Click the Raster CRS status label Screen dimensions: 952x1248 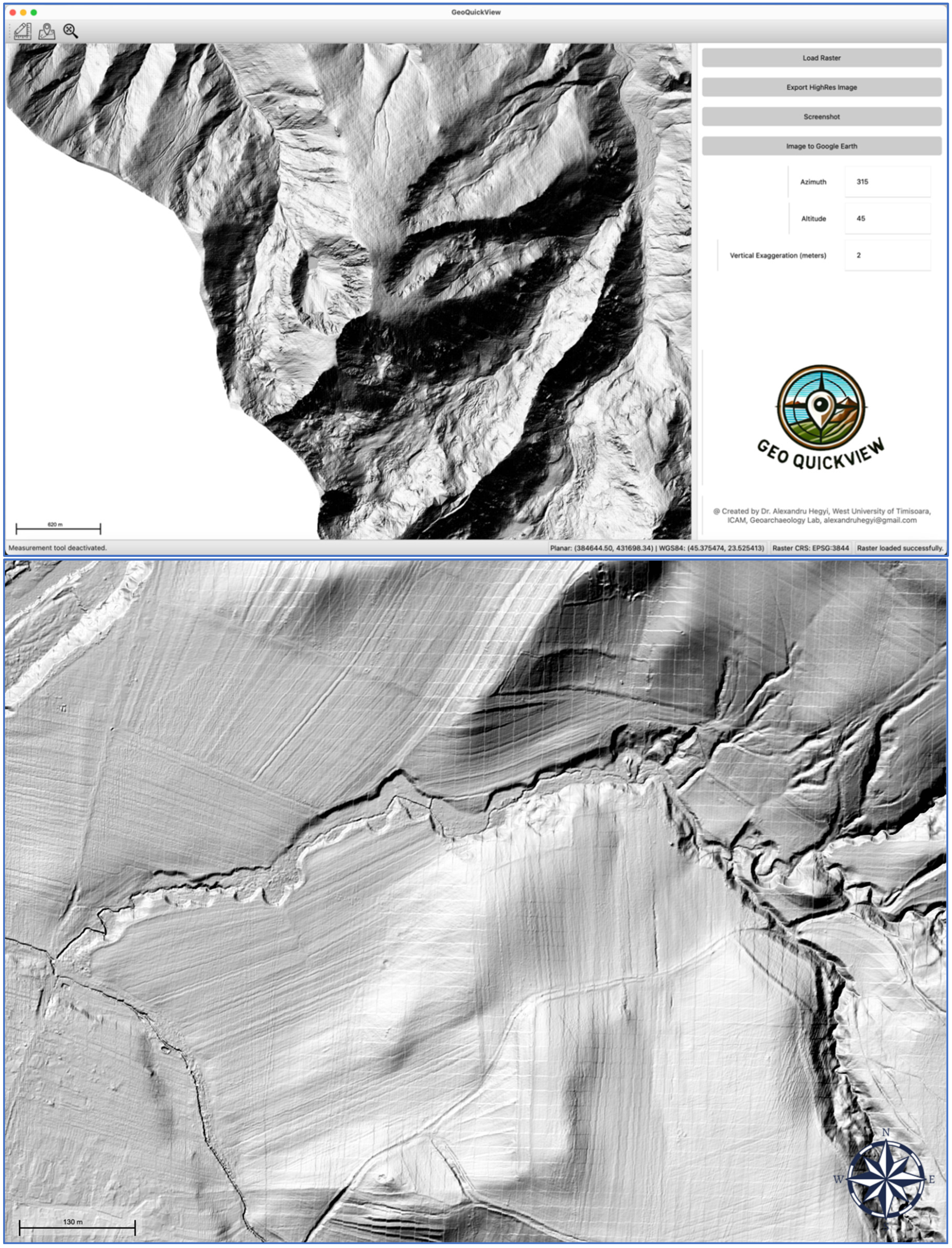(x=810, y=548)
